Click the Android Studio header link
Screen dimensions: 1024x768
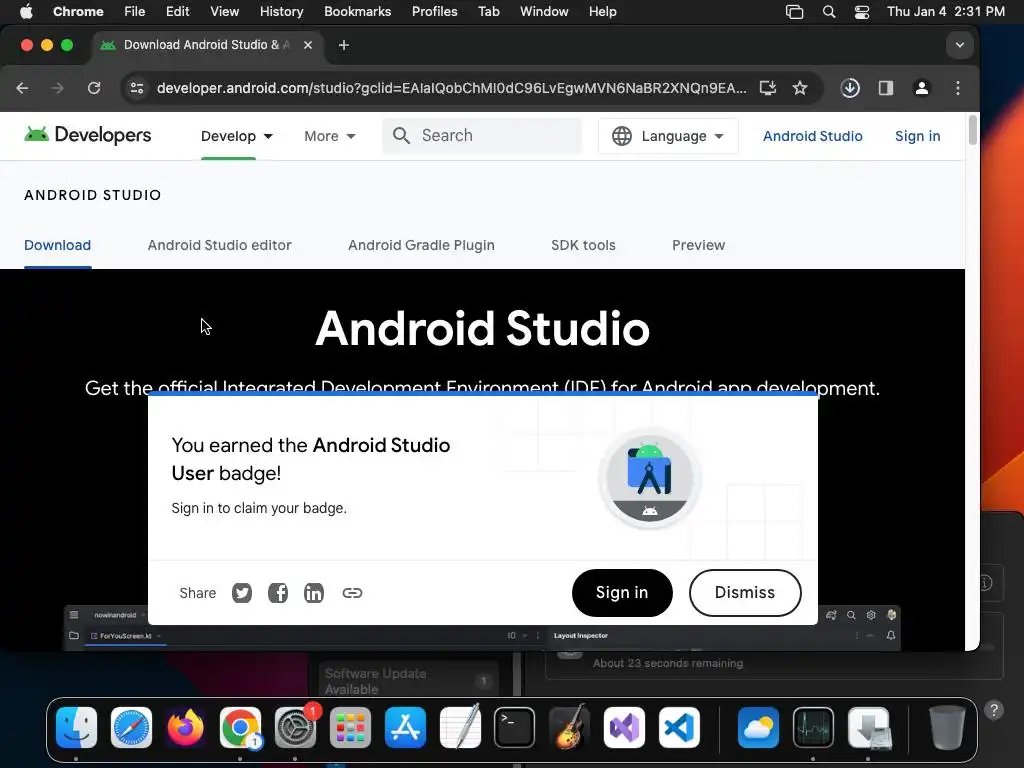pyautogui.click(x=812, y=136)
